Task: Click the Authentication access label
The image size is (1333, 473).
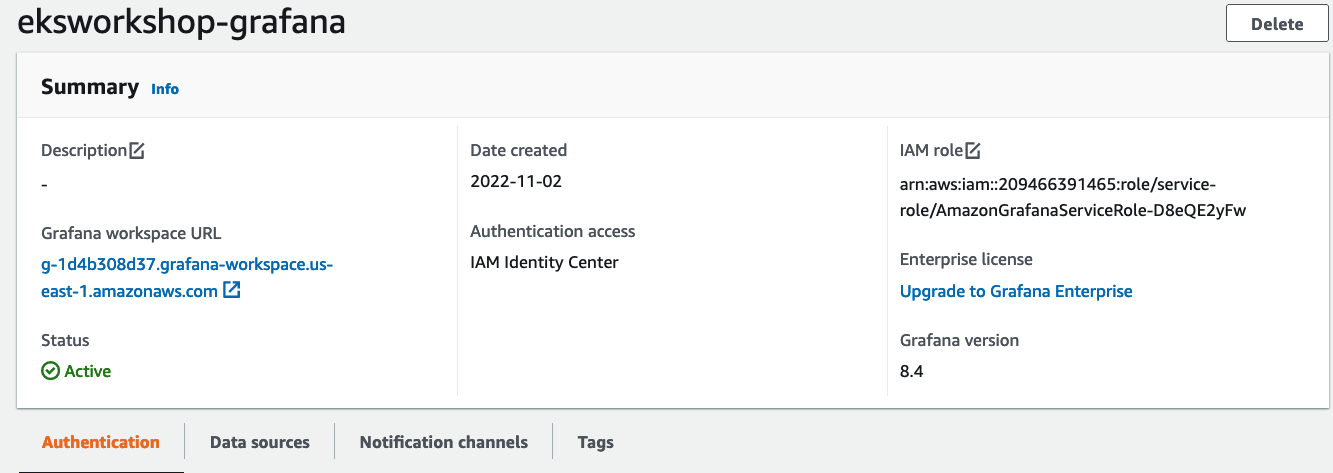Action: coord(553,231)
